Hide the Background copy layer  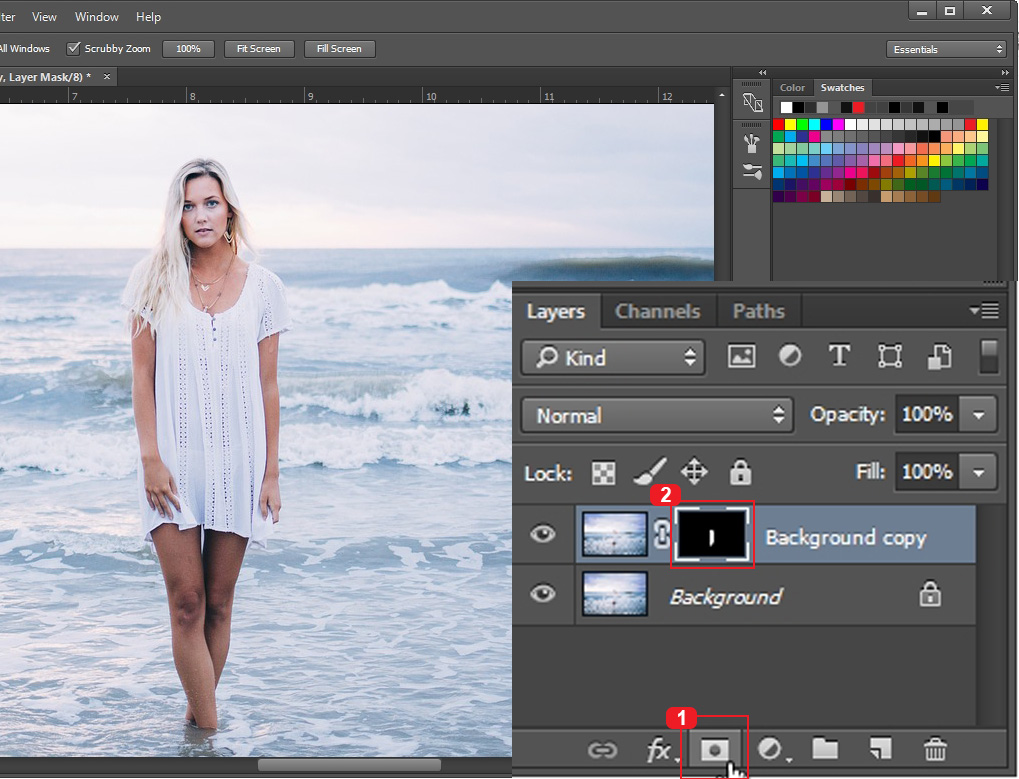pyautogui.click(x=543, y=534)
